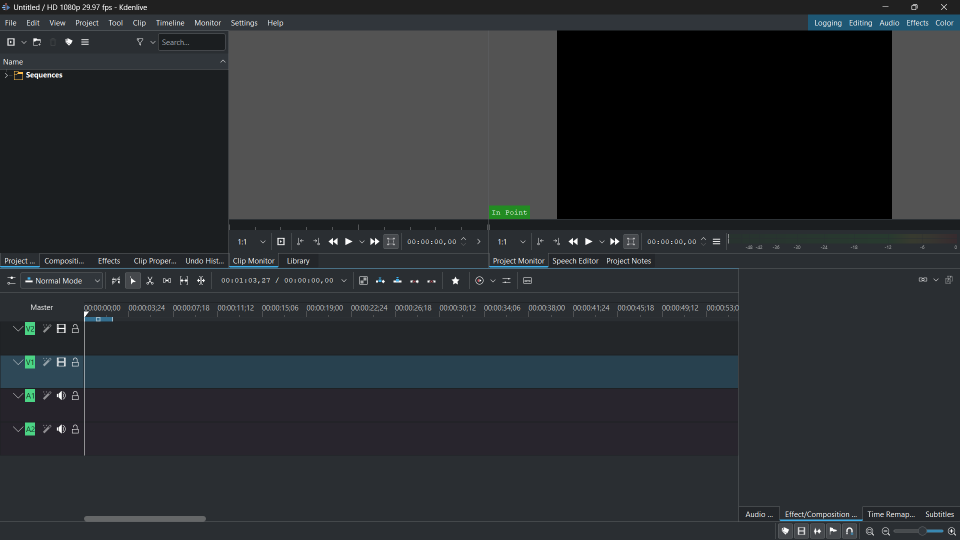Collapse track V2 with chevron
Image resolution: width=960 pixels, height=540 pixels.
18,329
